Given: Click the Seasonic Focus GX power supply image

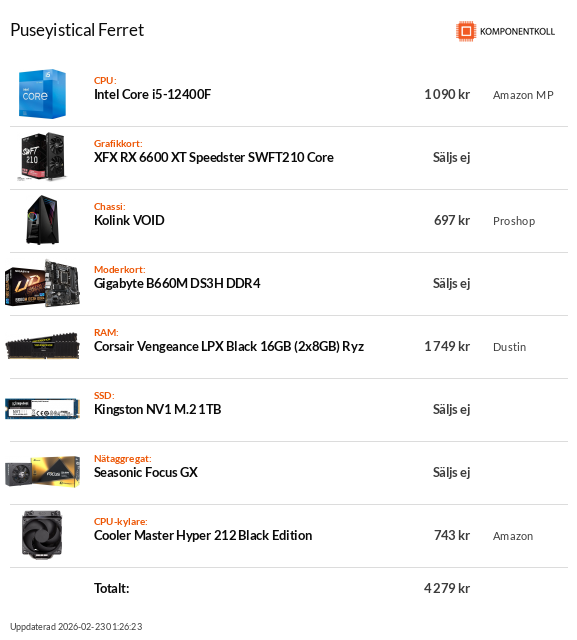Looking at the screenshot, I should coord(42,472).
